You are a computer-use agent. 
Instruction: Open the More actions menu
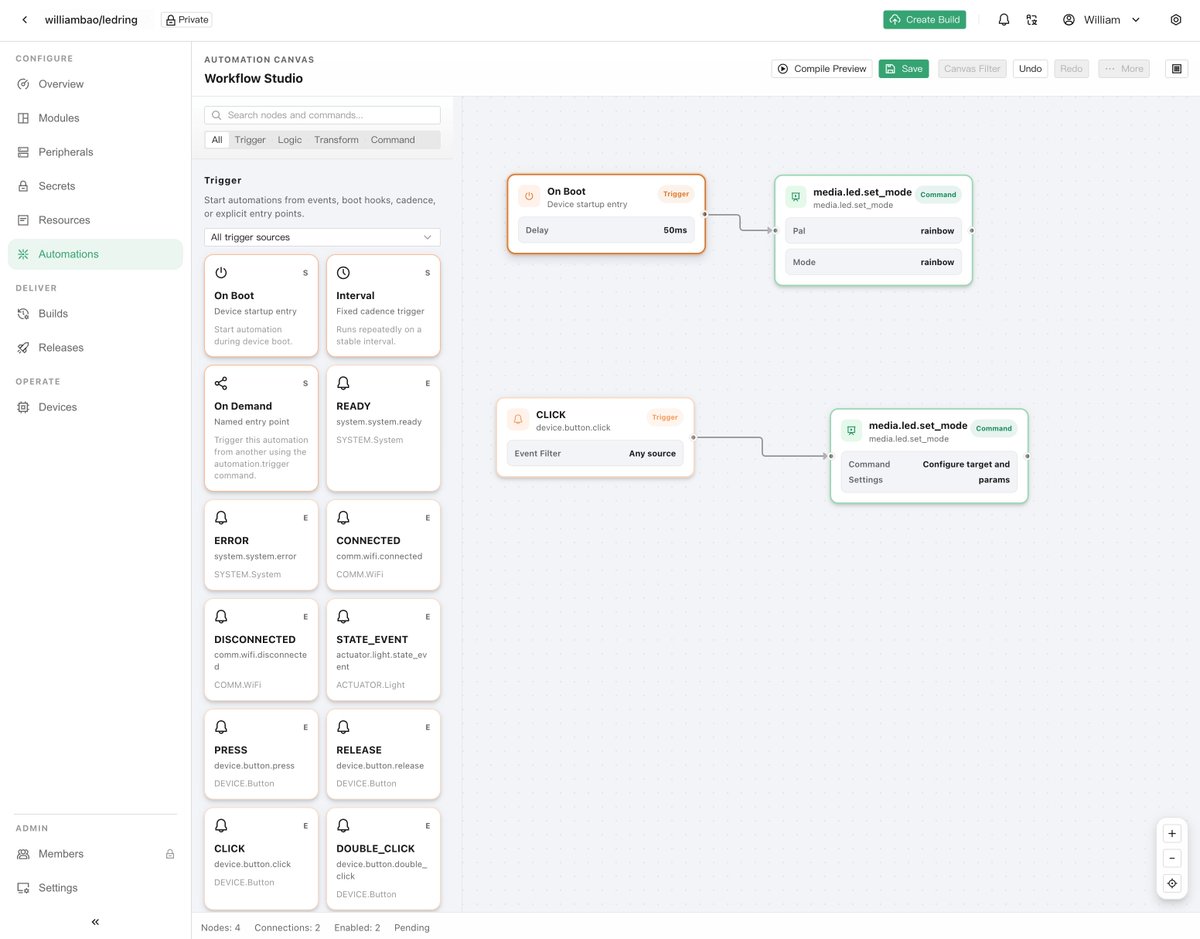click(1124, 69)
